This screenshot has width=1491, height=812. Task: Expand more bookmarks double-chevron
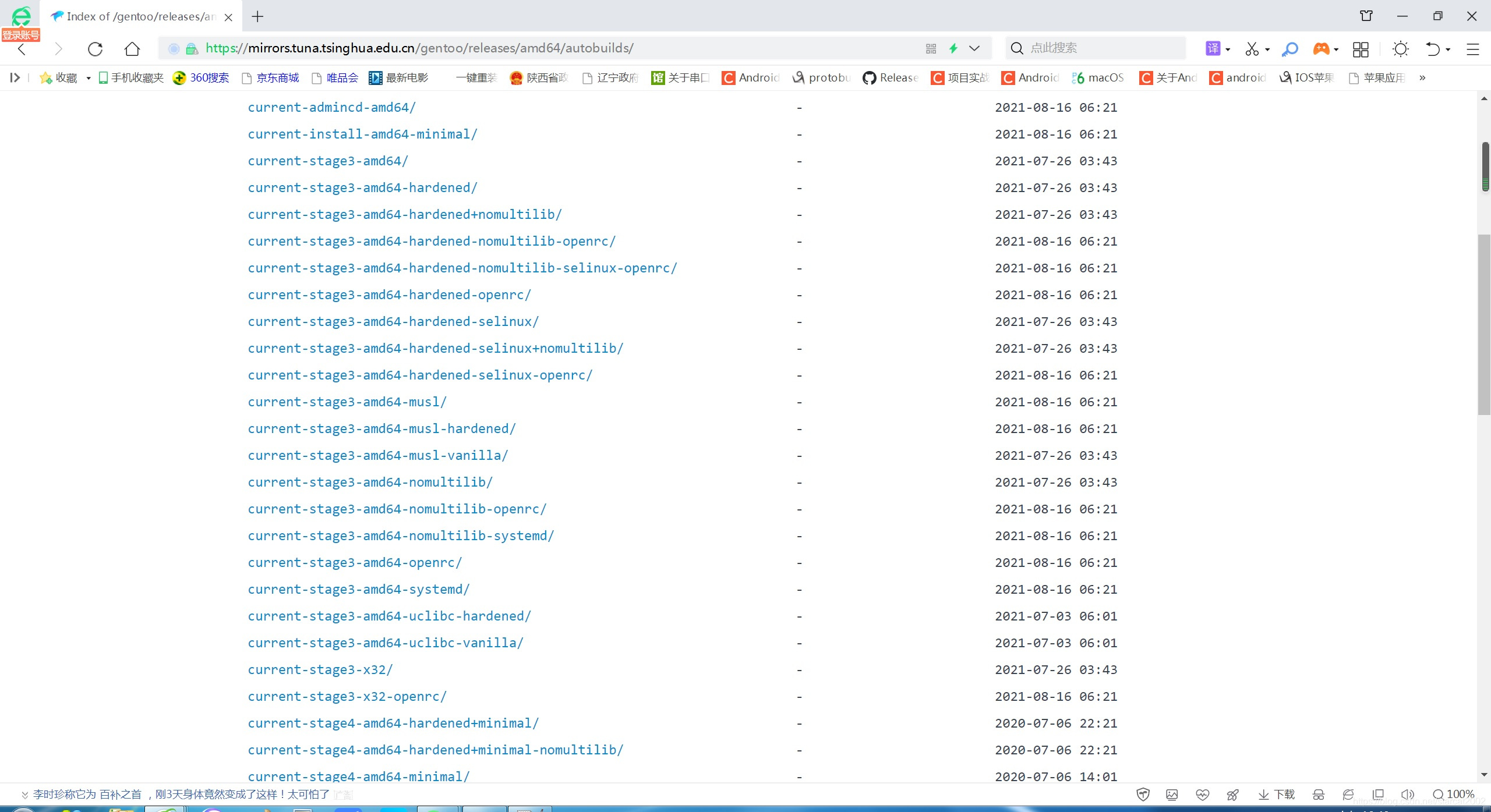1422,77
